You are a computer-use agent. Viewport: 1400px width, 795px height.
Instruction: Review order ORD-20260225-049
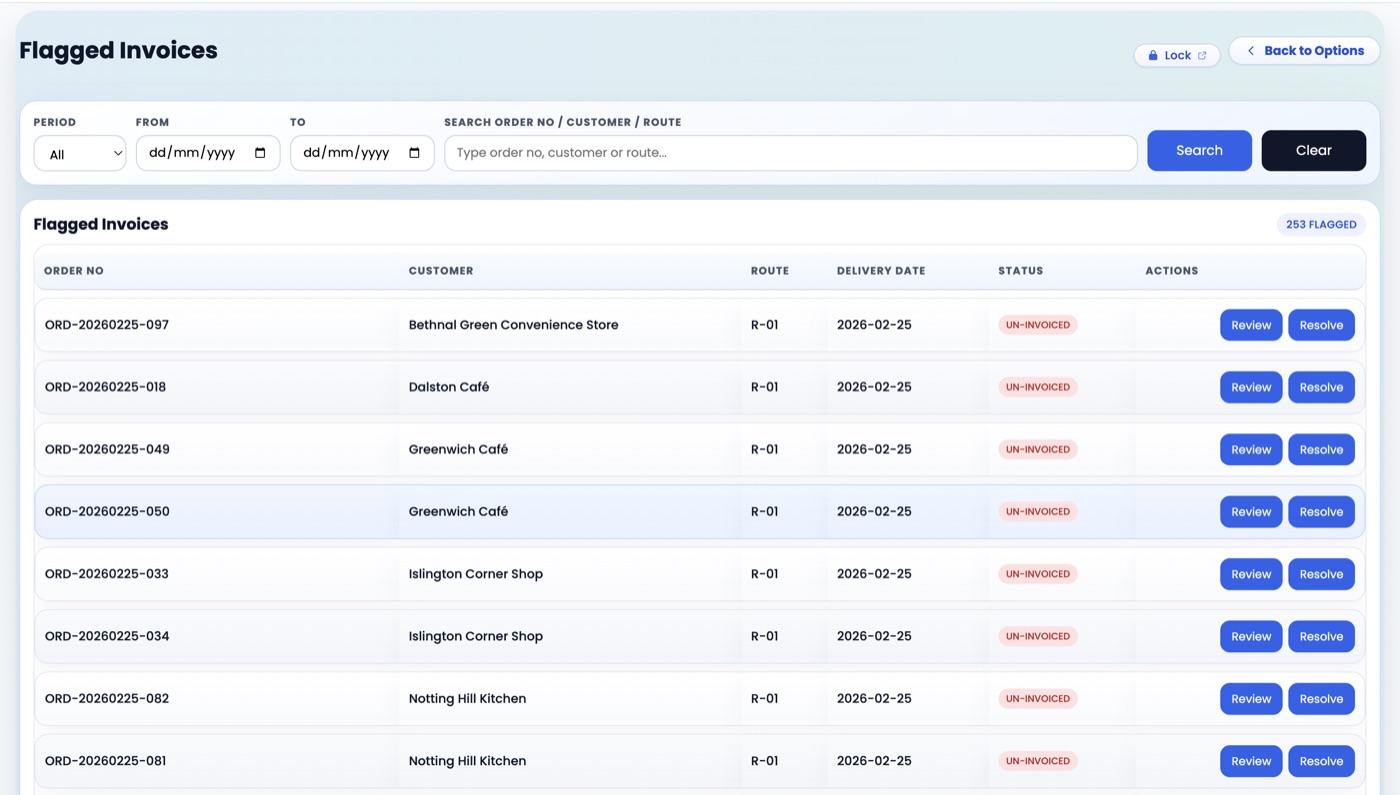coord(1251,449)
